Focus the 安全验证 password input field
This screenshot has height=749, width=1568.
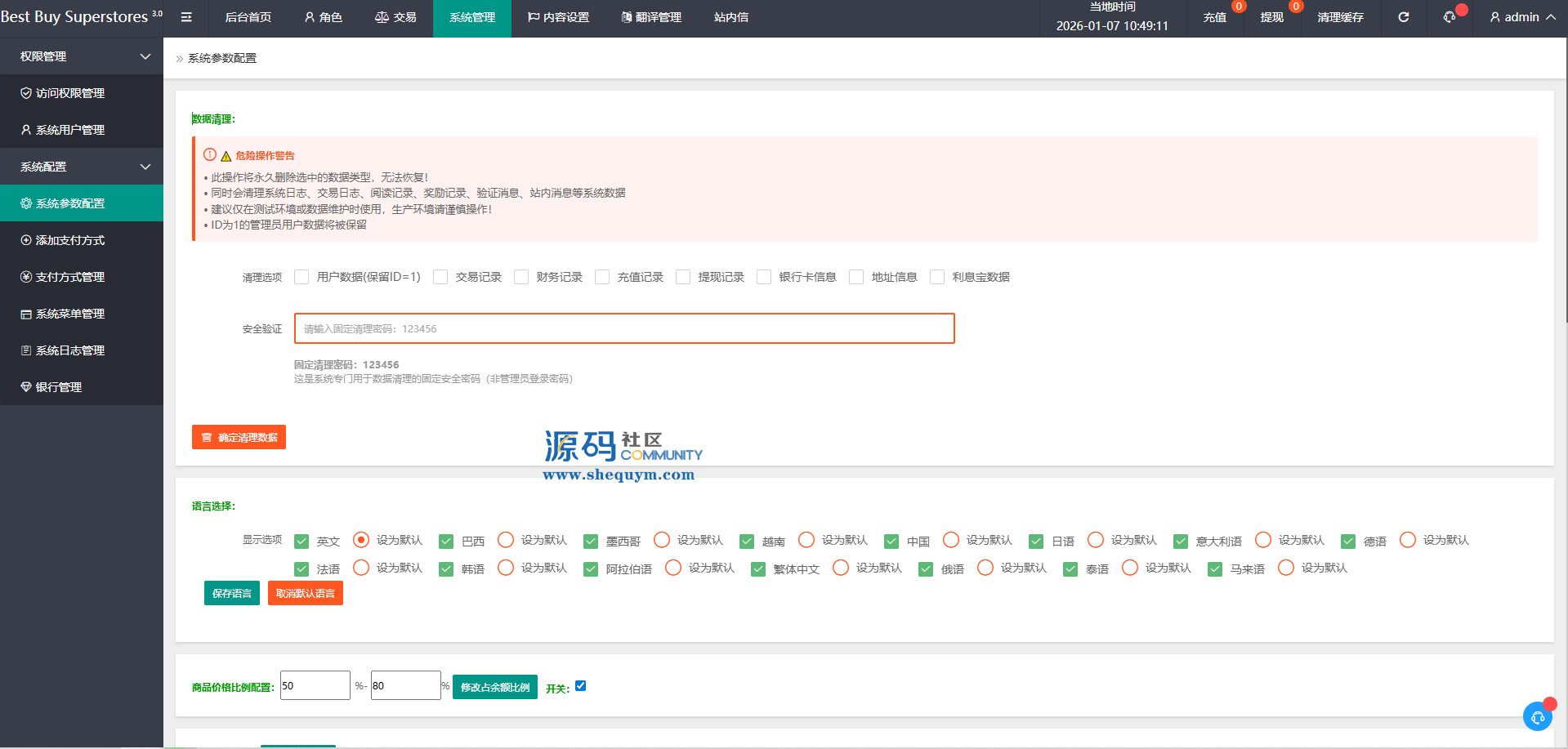click(624, 328)
